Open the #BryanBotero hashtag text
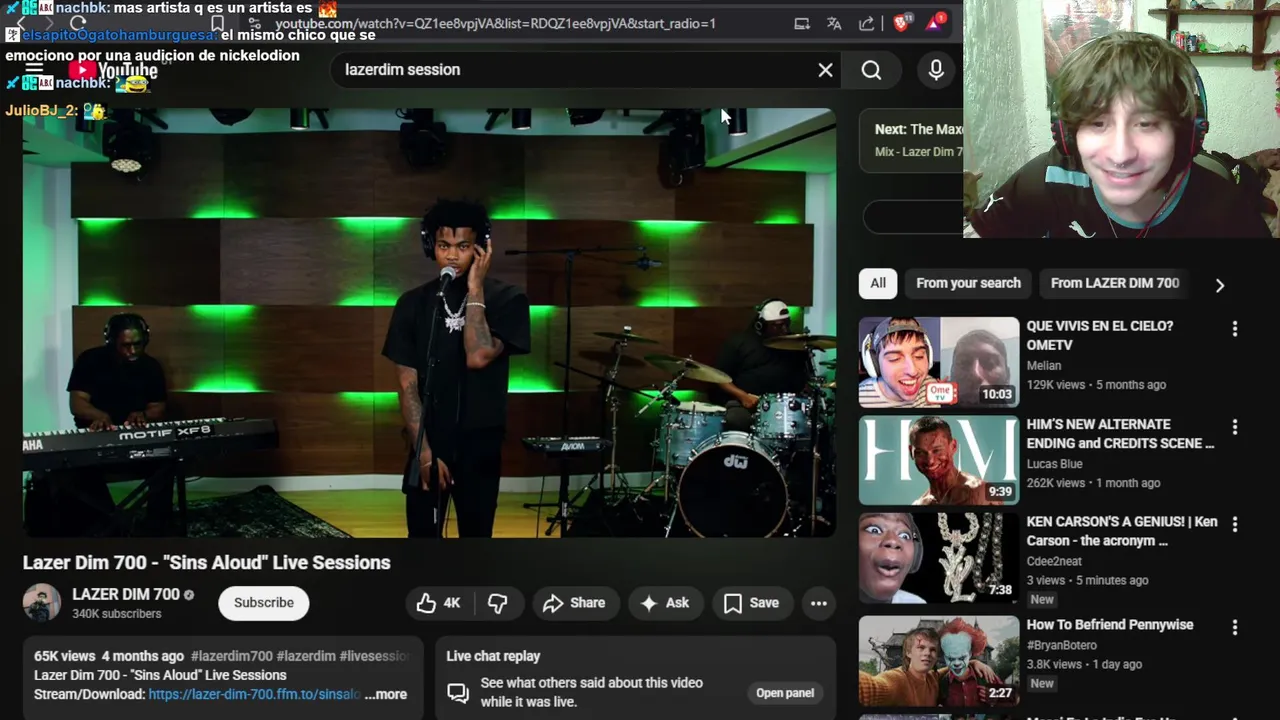Image resolution: width=1280 pixels, height=720 pixels. coord(1062,645)
